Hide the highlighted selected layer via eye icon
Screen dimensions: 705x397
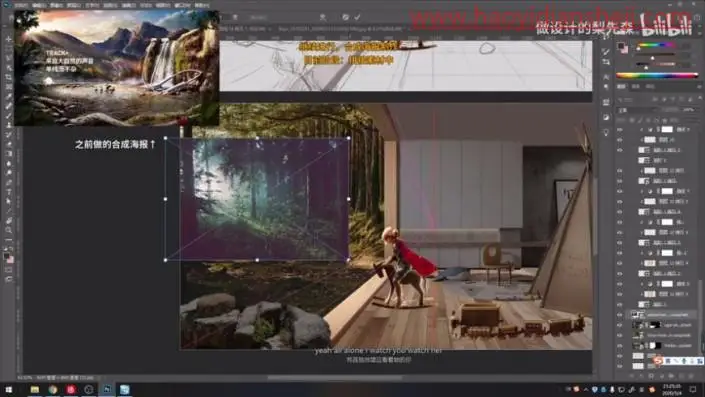pyautogui.click(x=620, y=315)
